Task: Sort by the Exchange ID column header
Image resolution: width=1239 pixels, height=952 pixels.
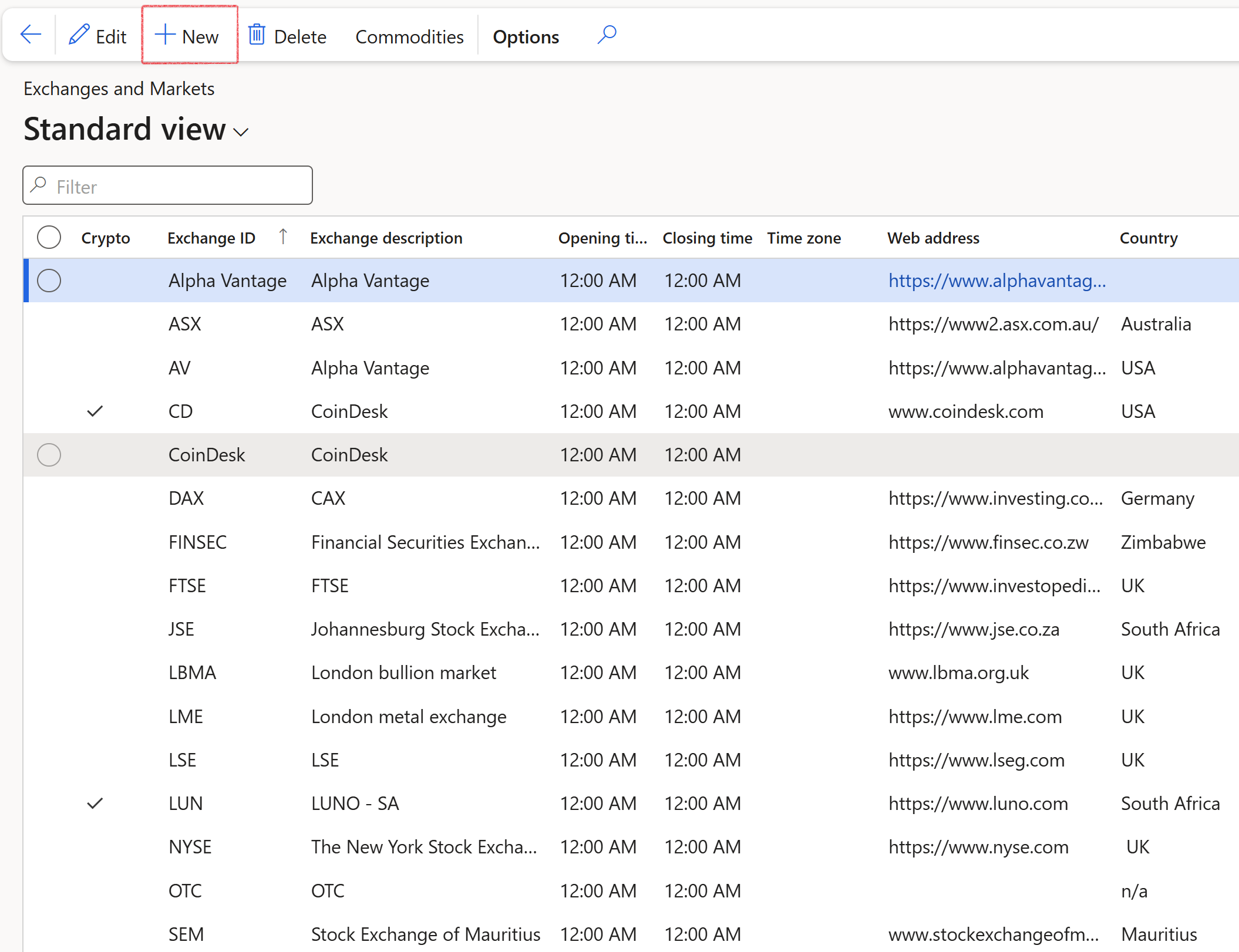Action: [x=211, y=238]
